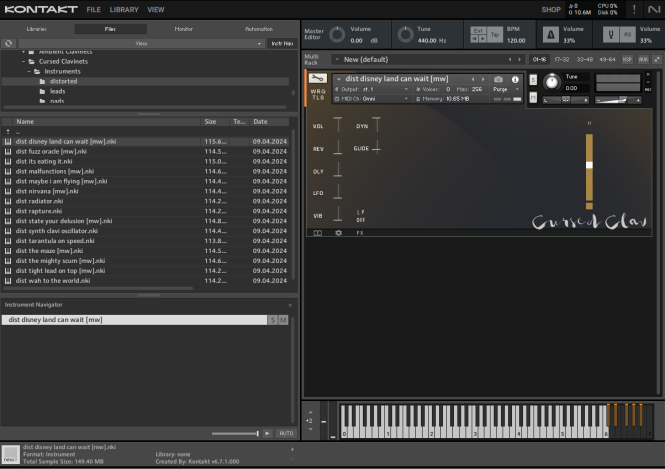Image resolution: width=665 pixels, height=469 pixels.
Task: Collapse the Cursed Clavinets folder
Action: point(23,61)
